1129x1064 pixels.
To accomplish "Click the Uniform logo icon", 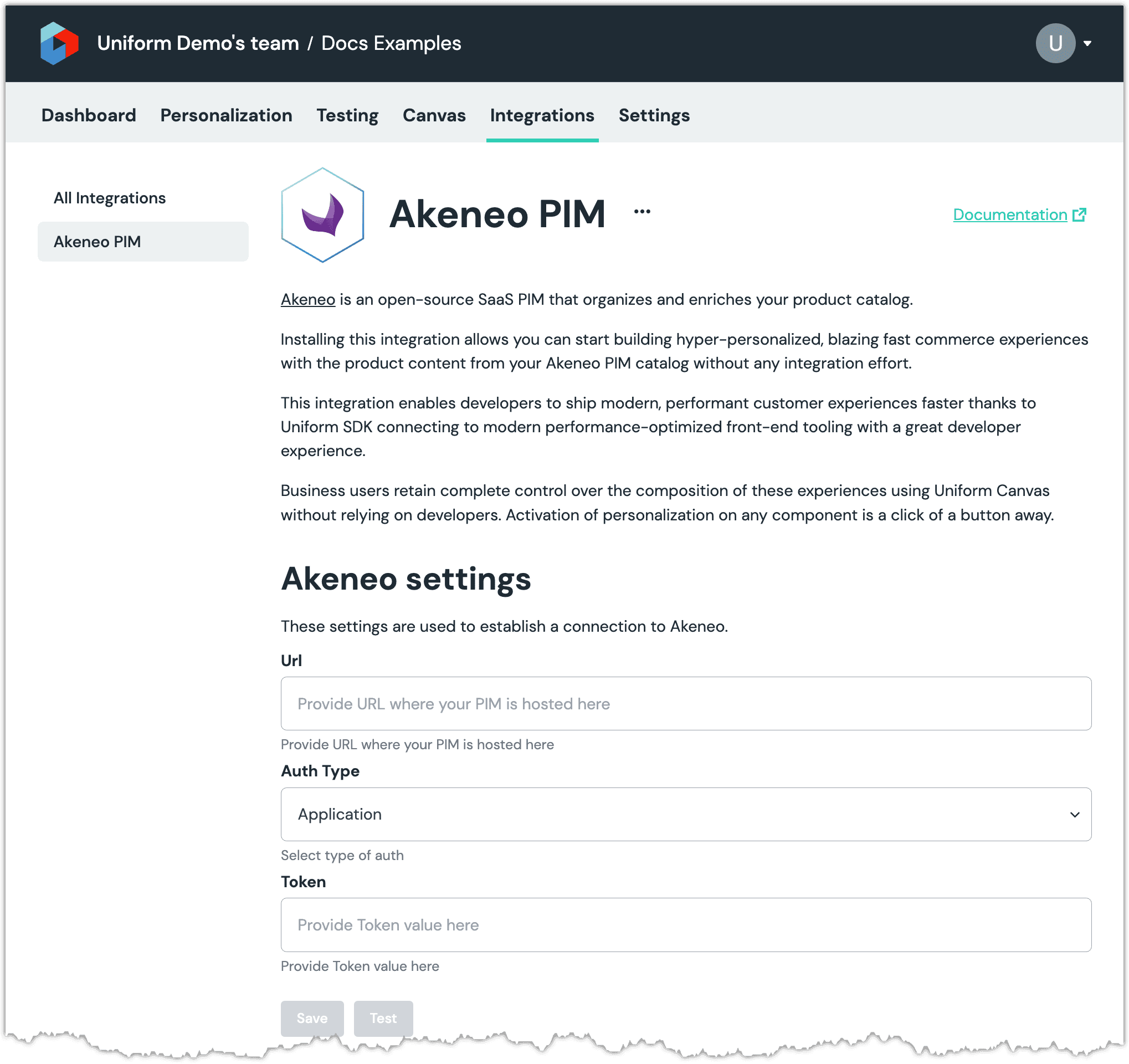I will [59, 43].
